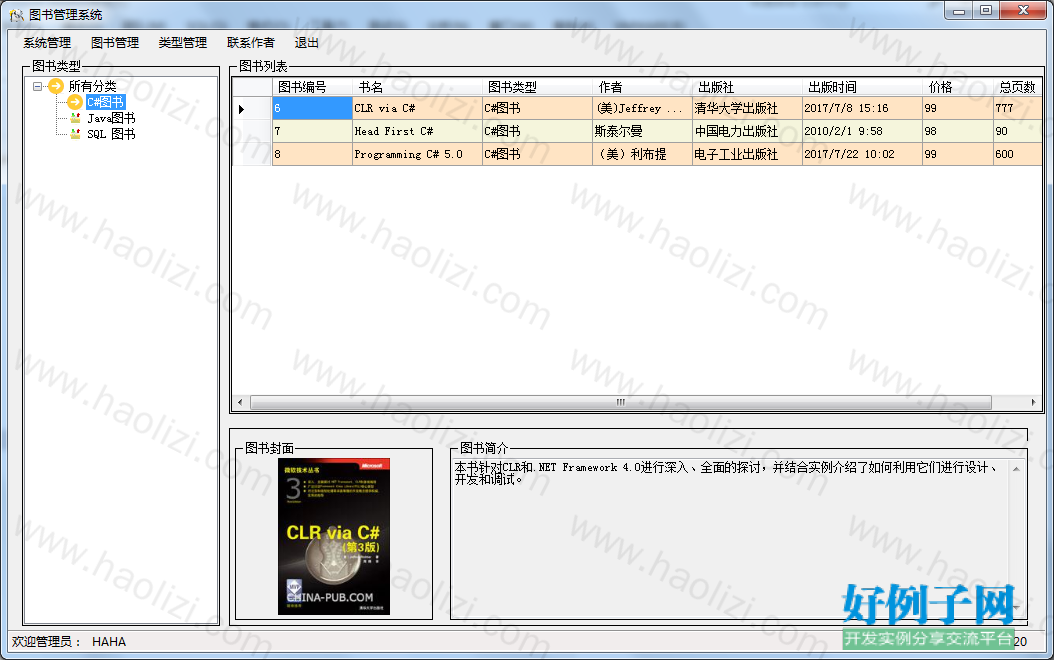Click the grid's horizontal scrollbar thumb

[620, 403]
